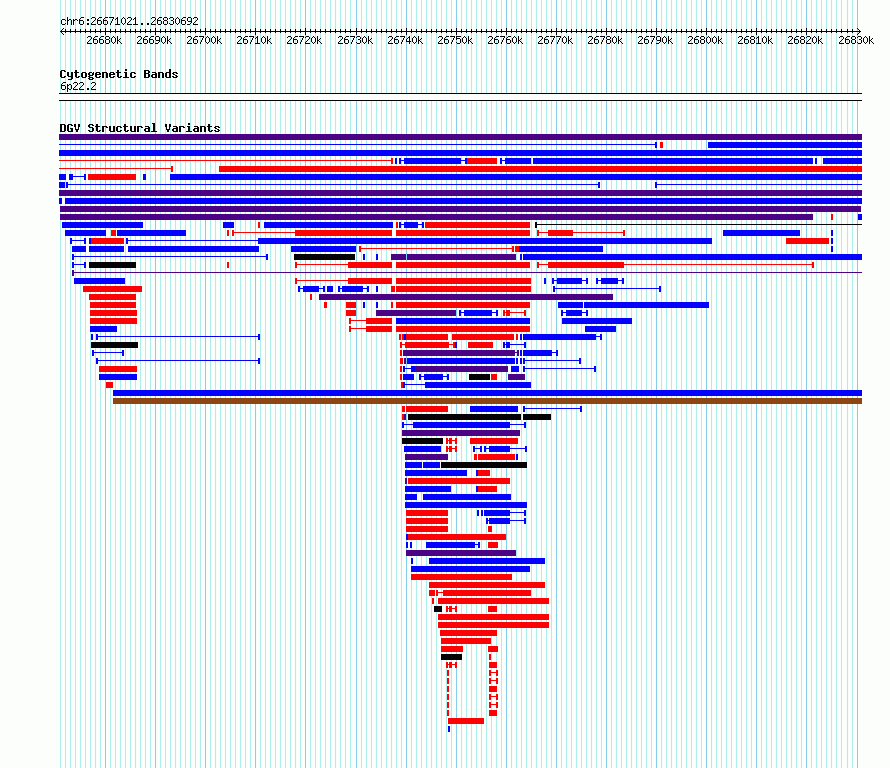Click ruler position 26810k
This screenshot has width=890, height=768.
point(755,40)
